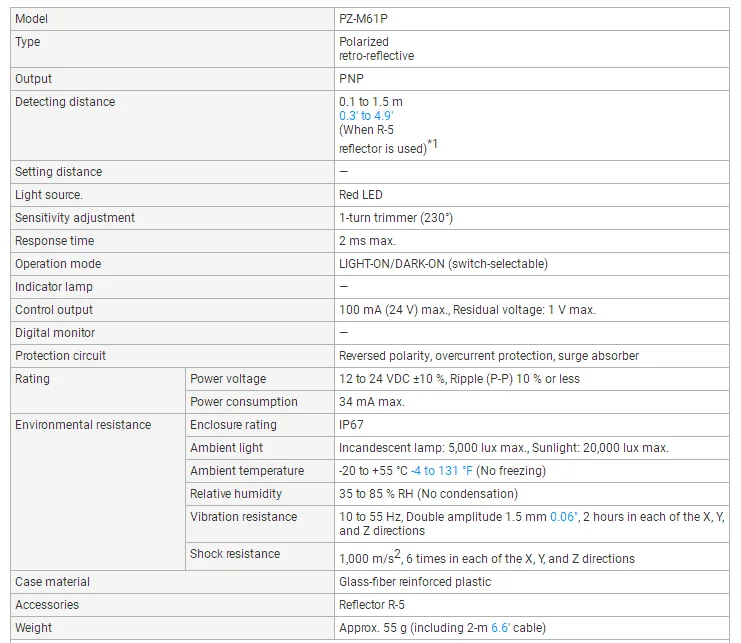Viewport: 741px width, 643px height.
Task: Click the 'Control output' label
Action: click(53, 310)
